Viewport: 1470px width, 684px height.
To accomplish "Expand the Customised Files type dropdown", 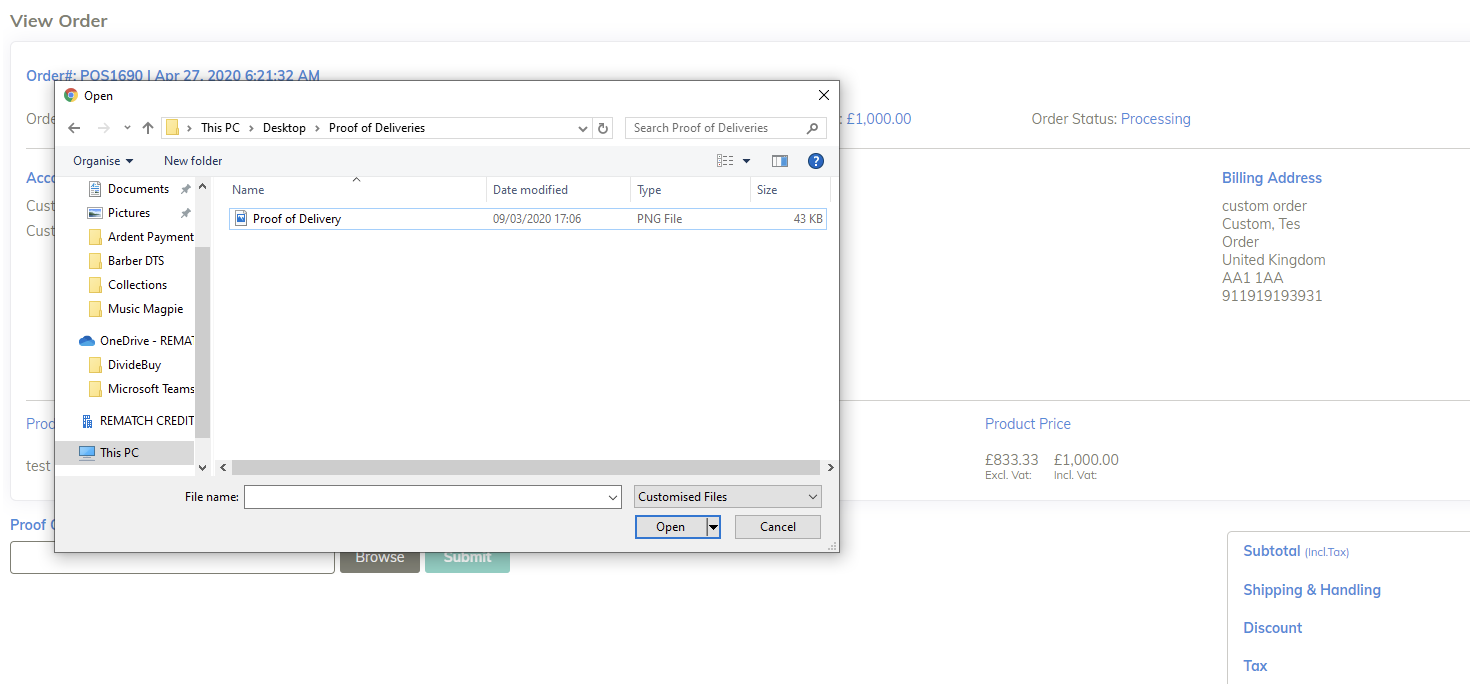I will coord(812,497).
